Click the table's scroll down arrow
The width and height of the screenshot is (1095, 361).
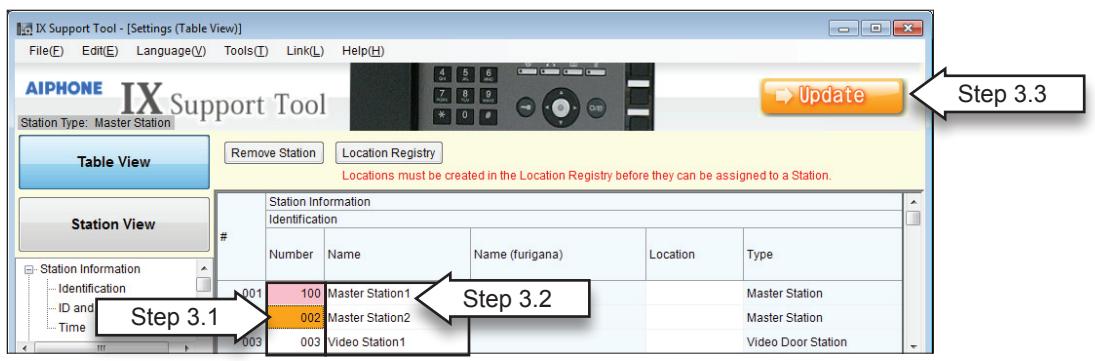click(x=913, y=346)
